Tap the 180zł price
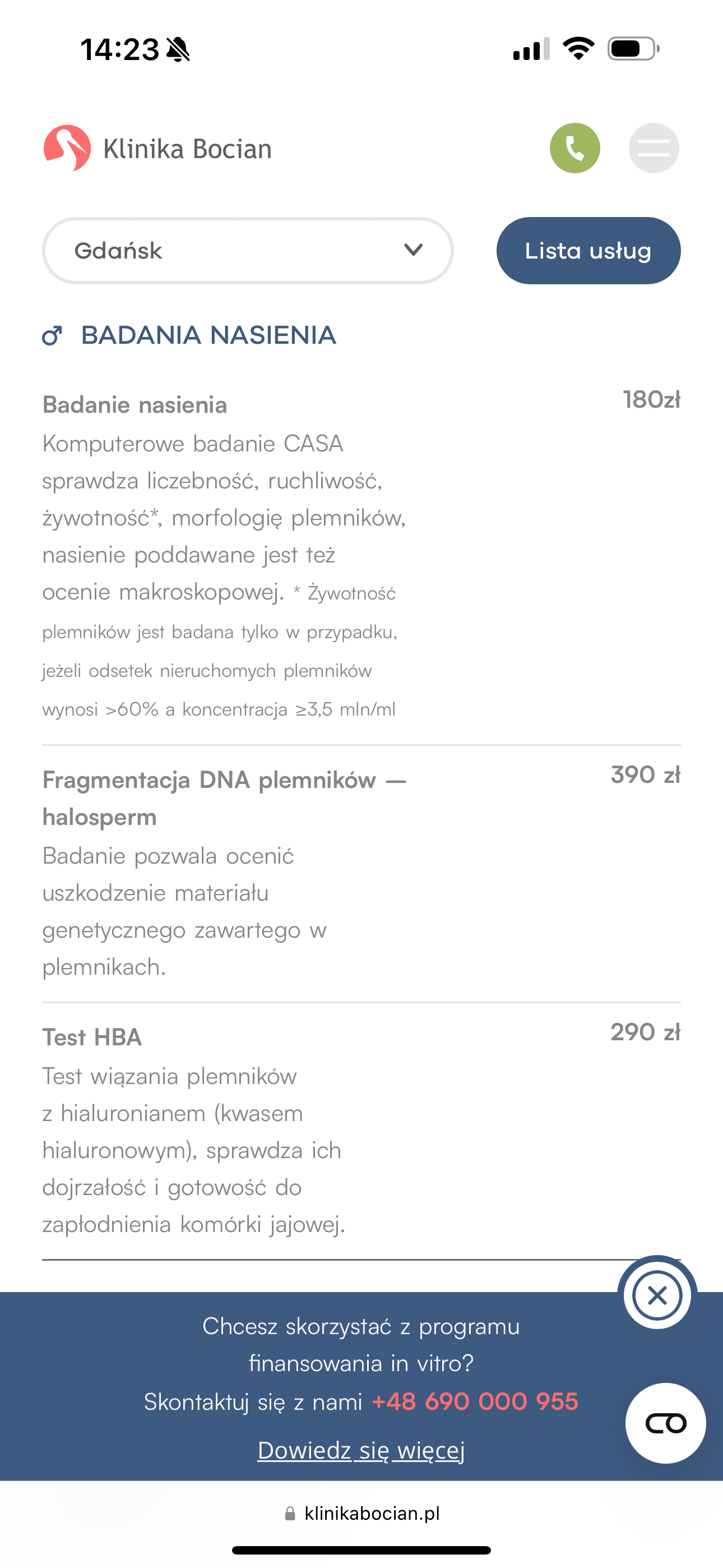Image resolution: width=723 pixels, height=1568 pixels. [x=651, y=400]
